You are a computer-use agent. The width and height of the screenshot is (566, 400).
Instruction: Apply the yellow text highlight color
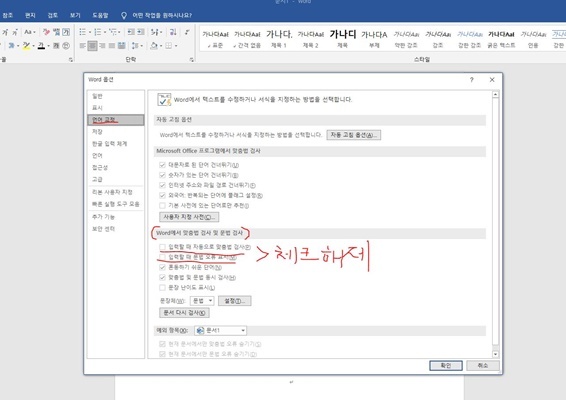[x=26, y=46]
